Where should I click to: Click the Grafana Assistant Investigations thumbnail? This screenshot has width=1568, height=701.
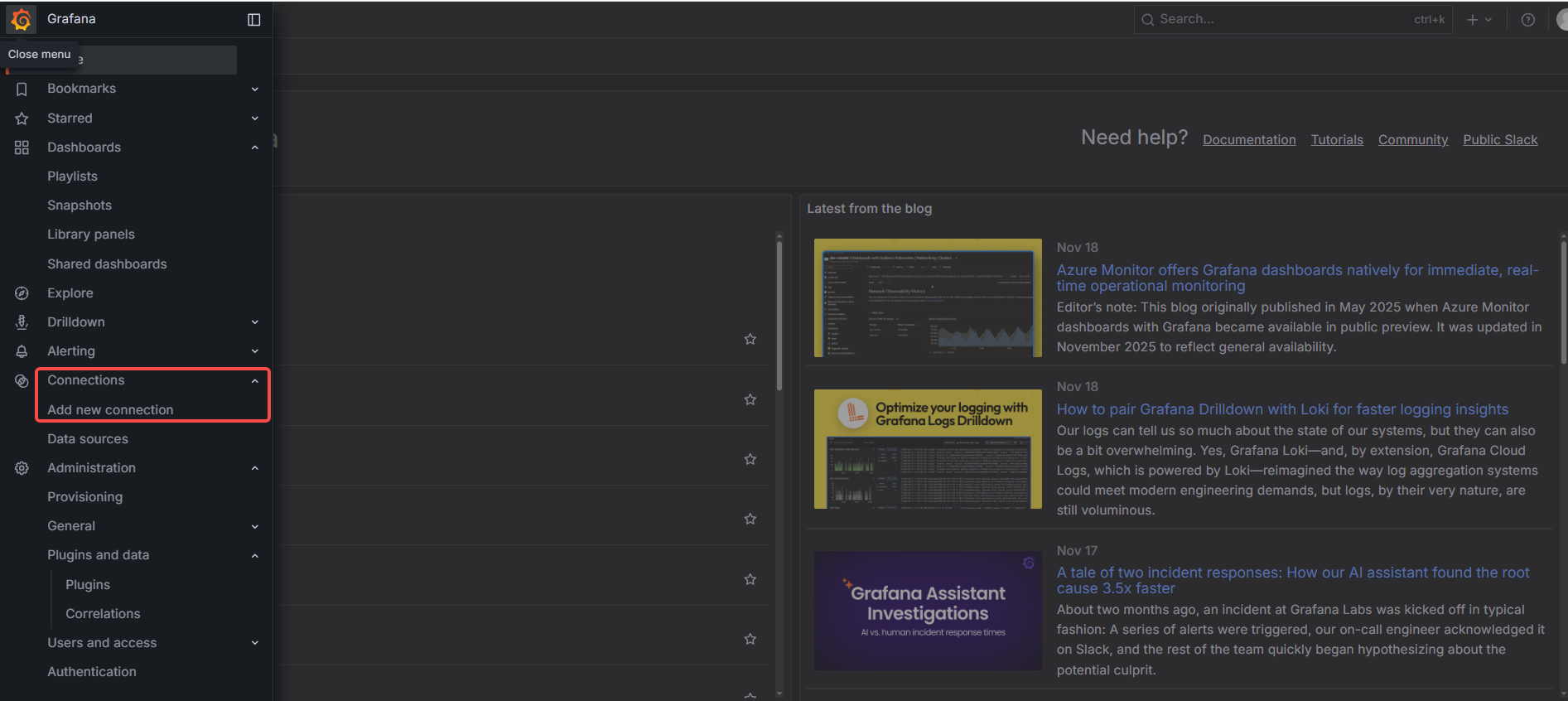point(928,611)
